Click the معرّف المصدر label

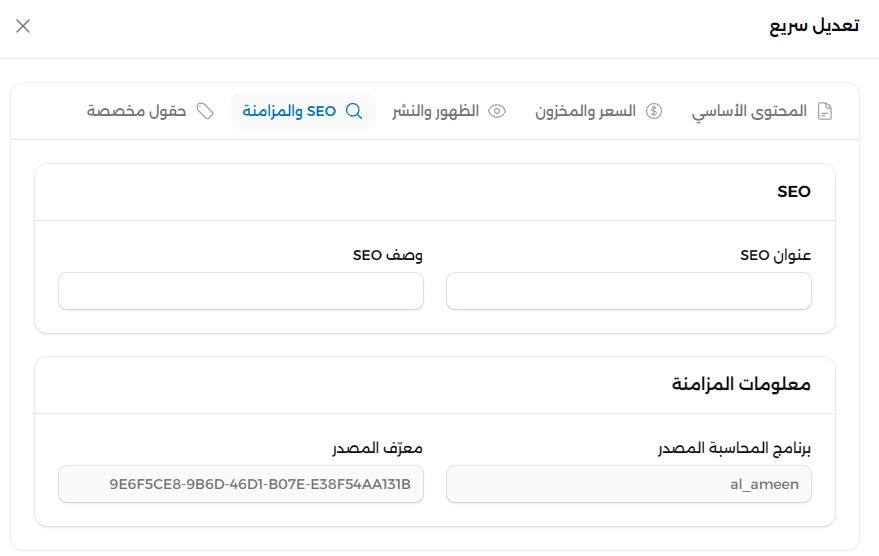tap(377, 448)
